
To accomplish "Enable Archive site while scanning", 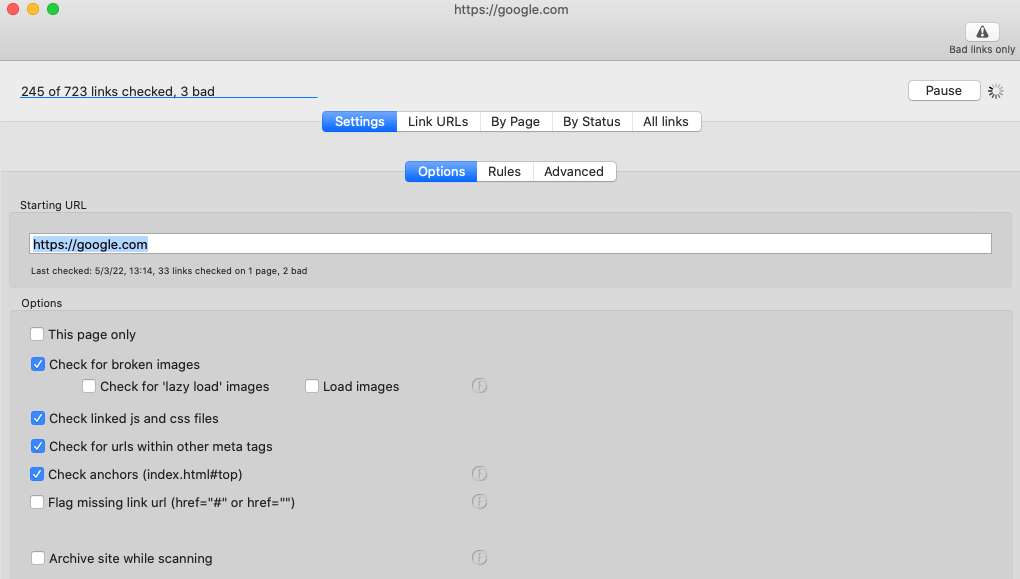I will tap(38, 558).
